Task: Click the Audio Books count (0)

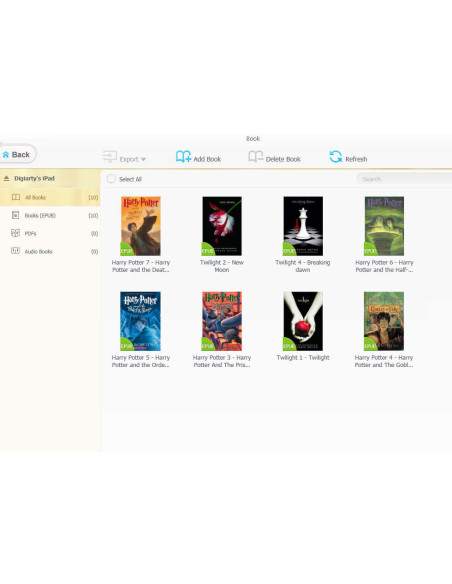Action: (x=94, y=251)
